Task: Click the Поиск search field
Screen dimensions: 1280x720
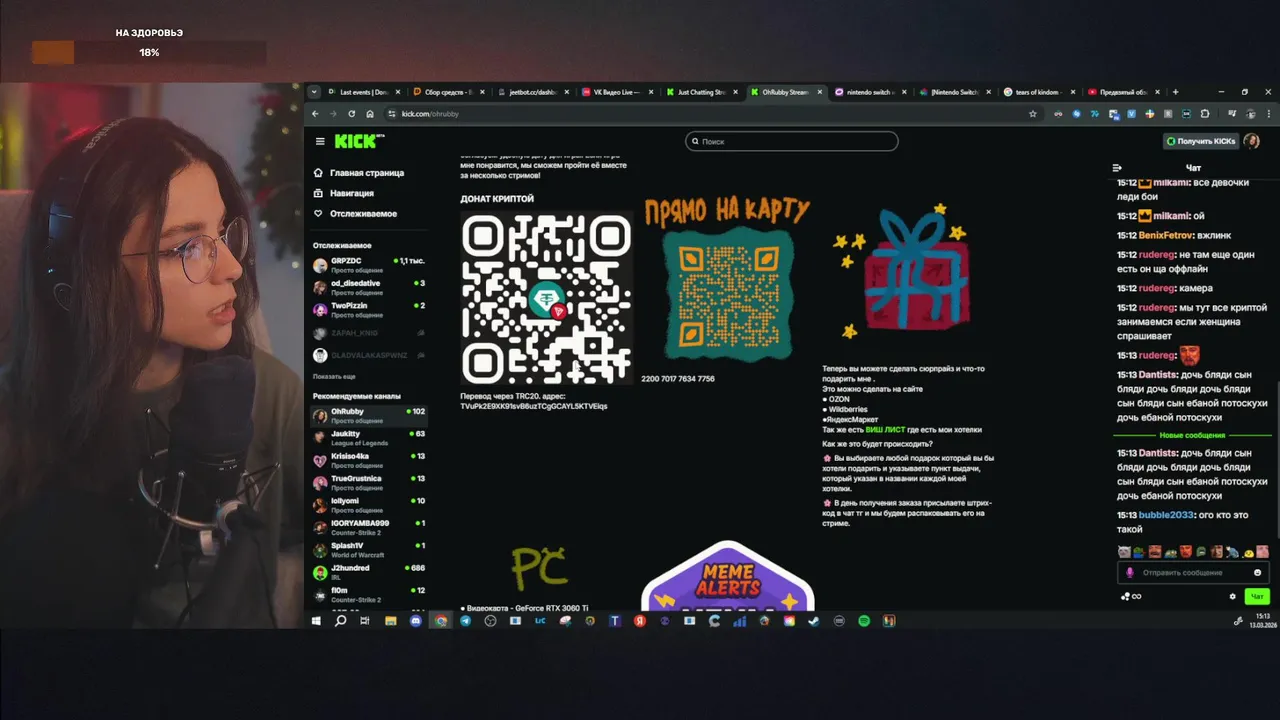Action: pyautogui.click(x=791, y=141)
